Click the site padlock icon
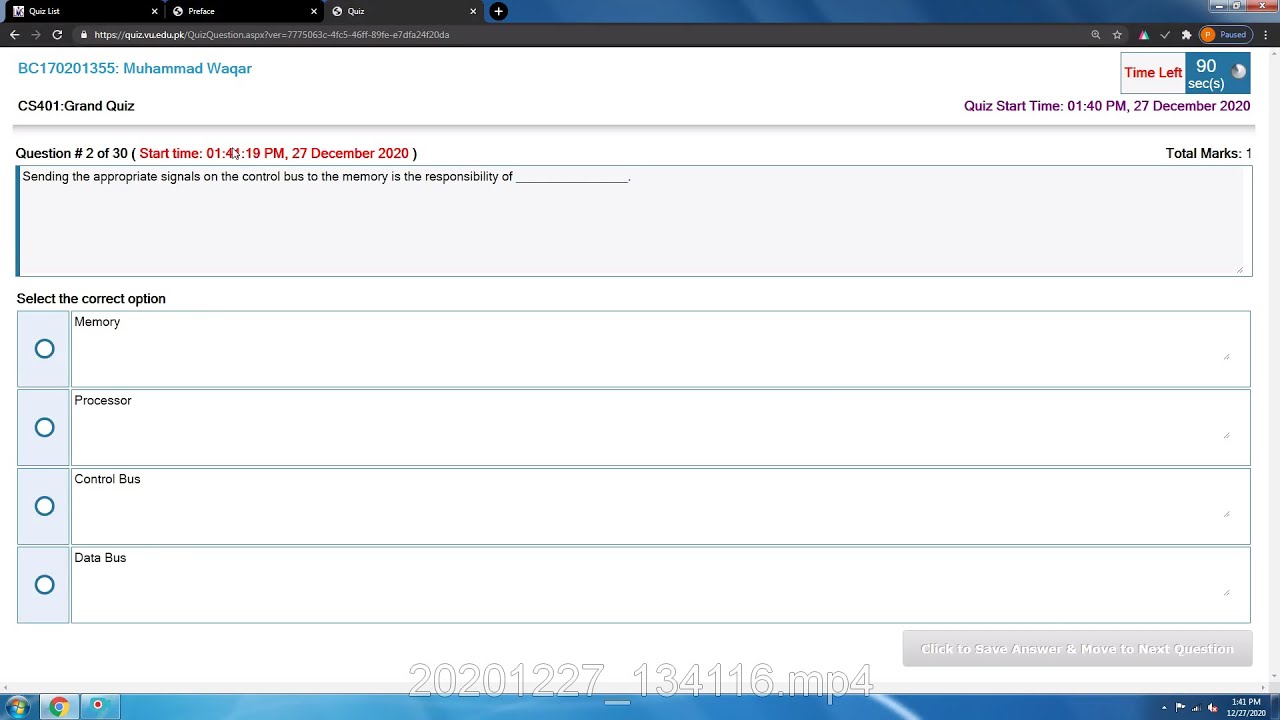This screenshot has height=720, width=1280. pos(84,35)
